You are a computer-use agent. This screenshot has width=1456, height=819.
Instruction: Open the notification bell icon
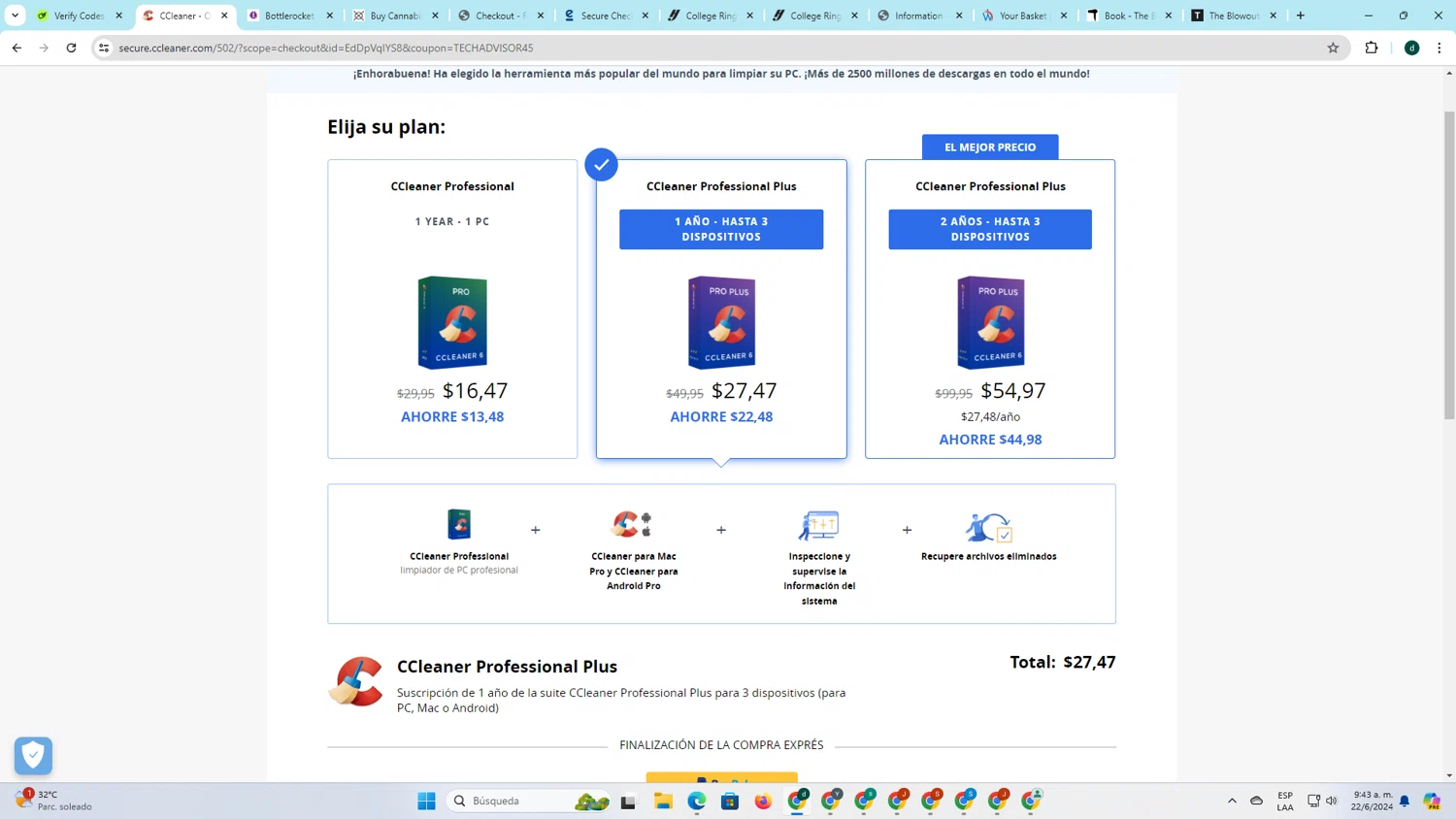[x=1405, y=801]
